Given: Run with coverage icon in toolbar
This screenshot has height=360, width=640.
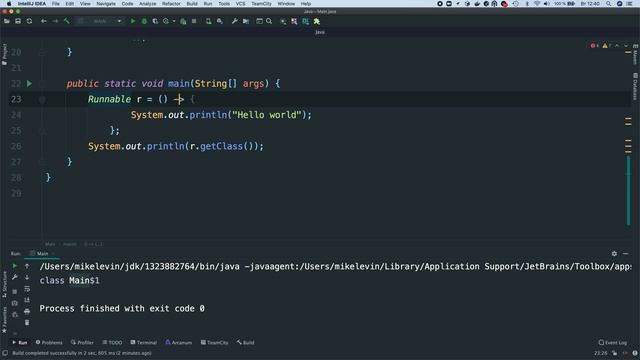Looking at the screenshot, I should [155, 21].
